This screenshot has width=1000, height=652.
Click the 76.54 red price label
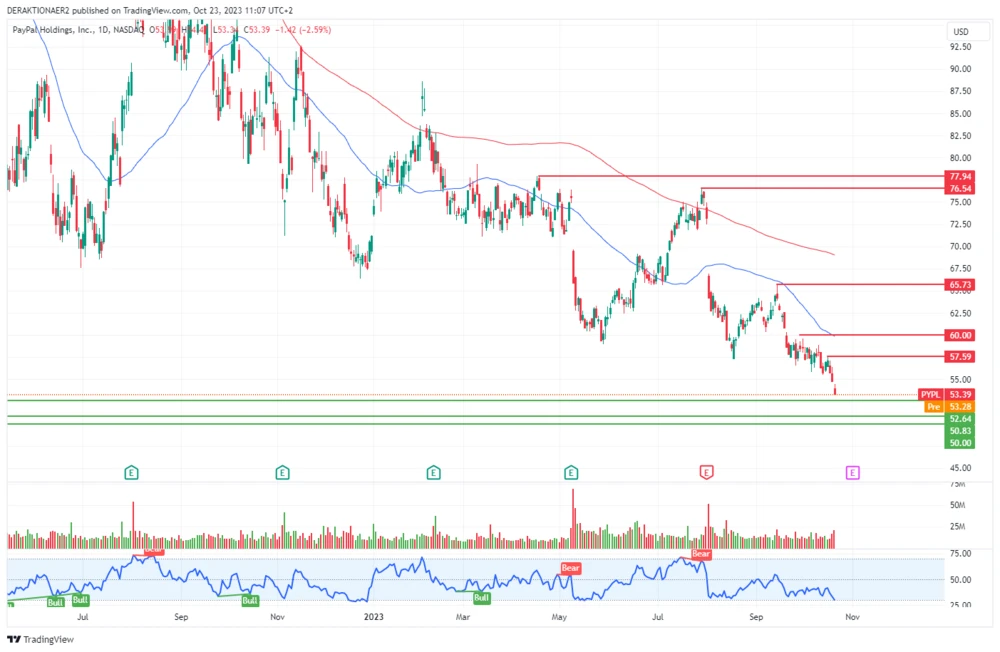[960, 188]
